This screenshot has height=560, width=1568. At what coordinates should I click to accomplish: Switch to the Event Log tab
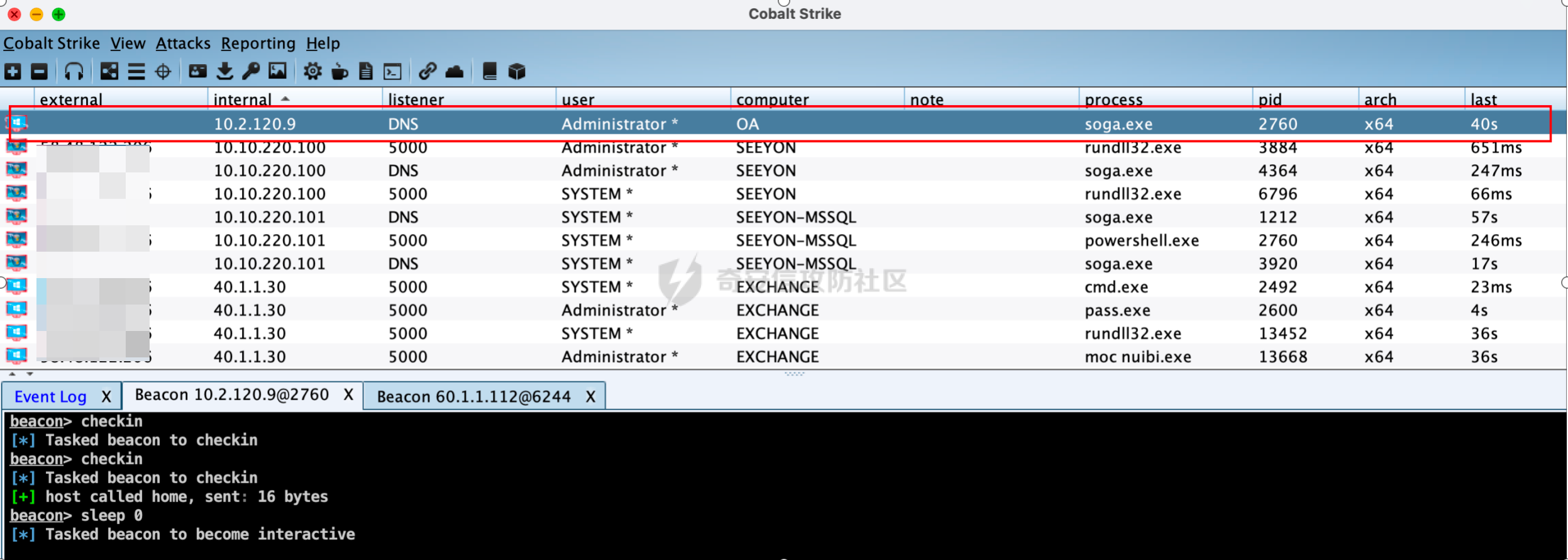point(50,397)
